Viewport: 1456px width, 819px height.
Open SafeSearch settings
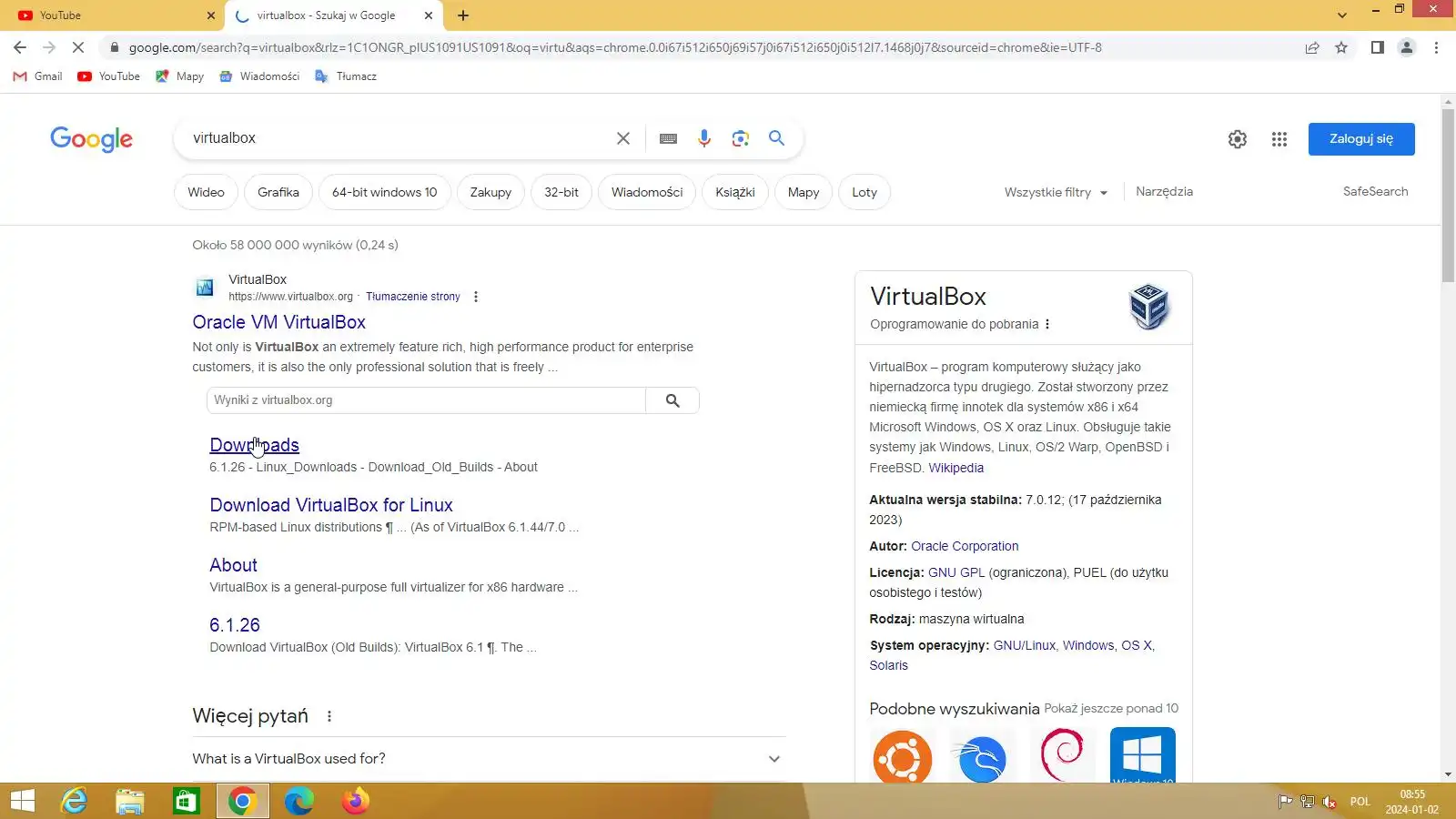[1375, 191]
